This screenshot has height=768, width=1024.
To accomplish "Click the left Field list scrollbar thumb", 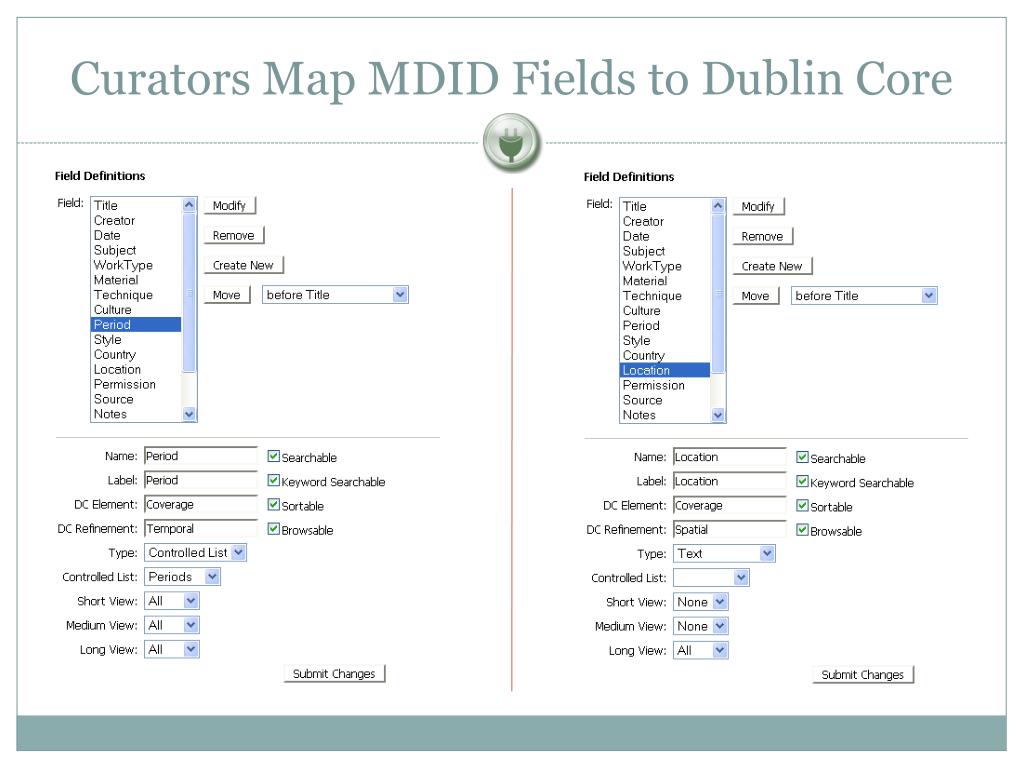I will [189, 293].
